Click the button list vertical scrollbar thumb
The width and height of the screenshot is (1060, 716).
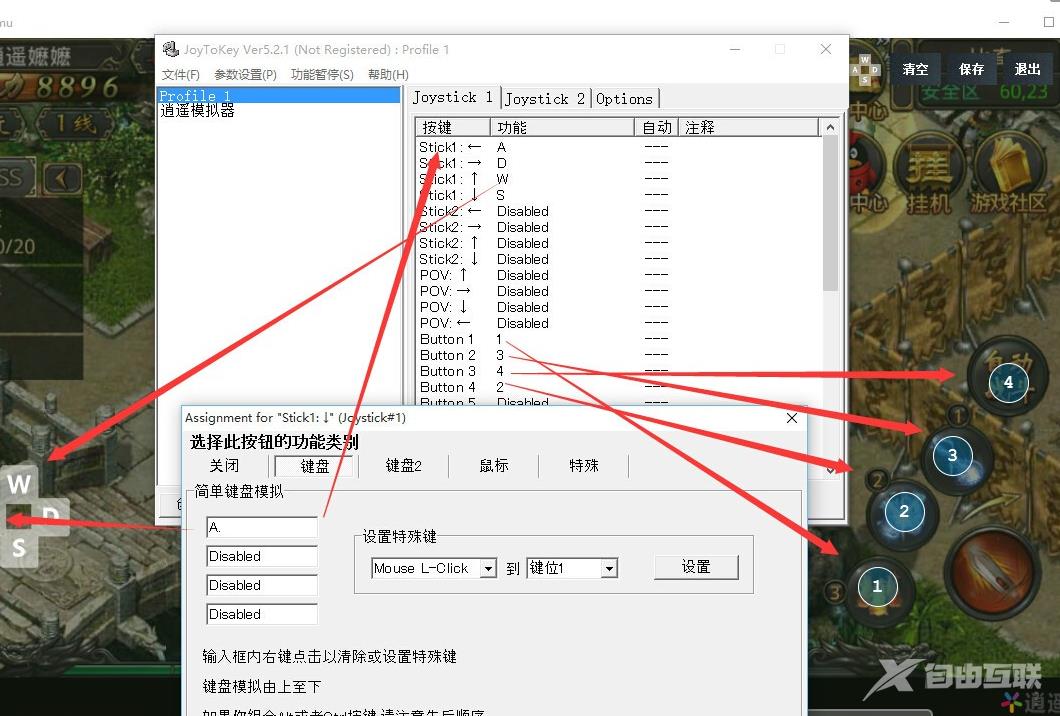point(831,214)
